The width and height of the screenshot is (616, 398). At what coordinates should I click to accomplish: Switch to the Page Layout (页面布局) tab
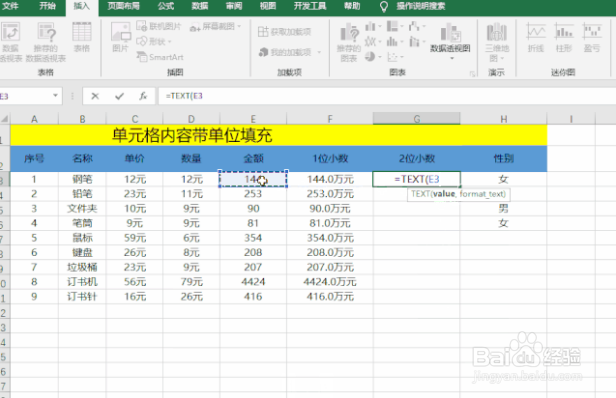tap(123, 6)
